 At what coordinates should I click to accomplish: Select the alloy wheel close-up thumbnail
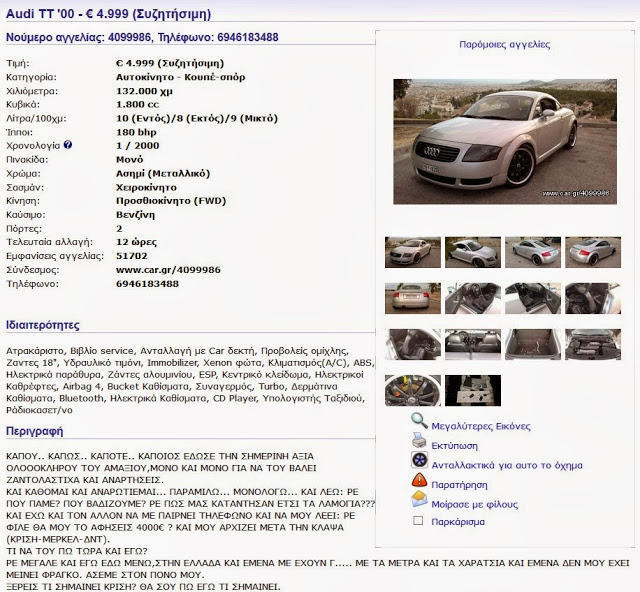click(413, 390)
